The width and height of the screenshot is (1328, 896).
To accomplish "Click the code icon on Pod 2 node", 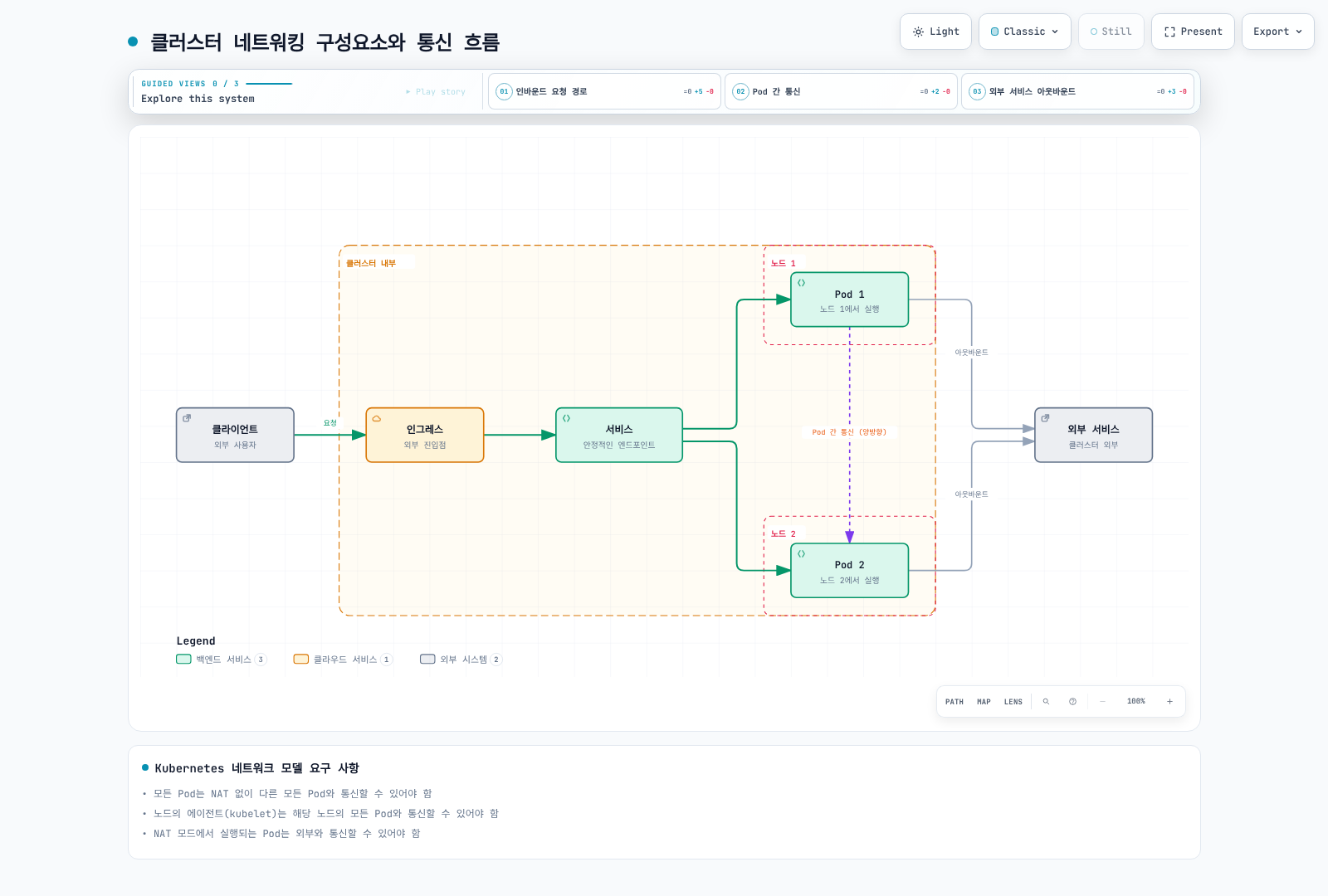I will pyautogui.click(x=802, y=553).
